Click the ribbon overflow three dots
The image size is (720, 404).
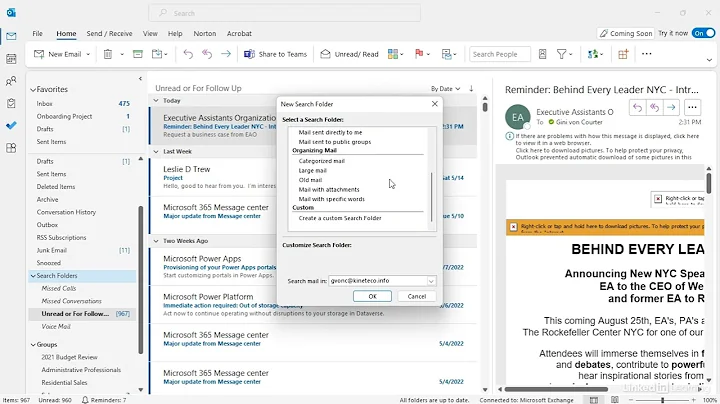coord(647,54)
